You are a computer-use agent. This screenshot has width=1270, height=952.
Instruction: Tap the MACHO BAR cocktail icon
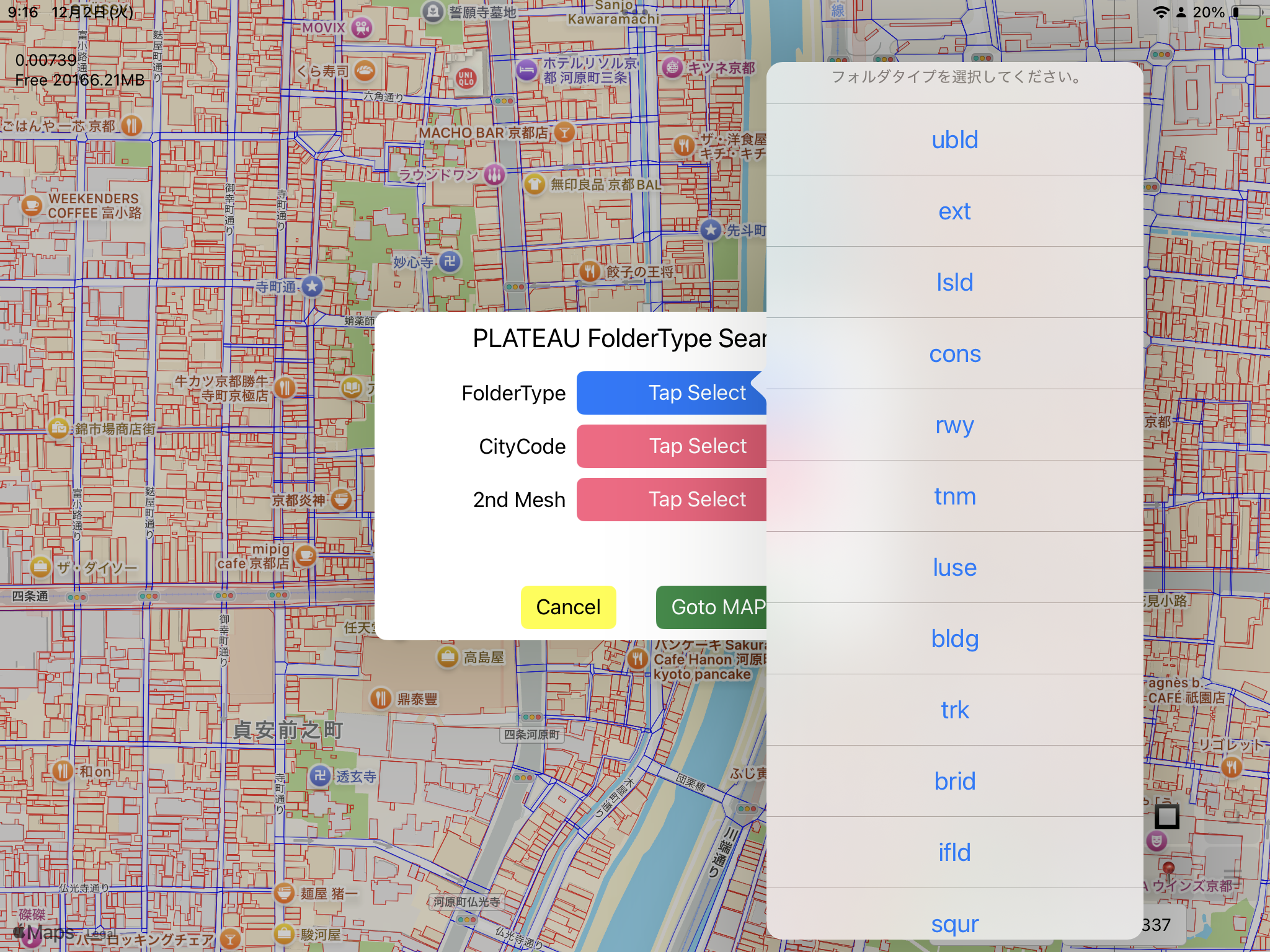point(564,132)
